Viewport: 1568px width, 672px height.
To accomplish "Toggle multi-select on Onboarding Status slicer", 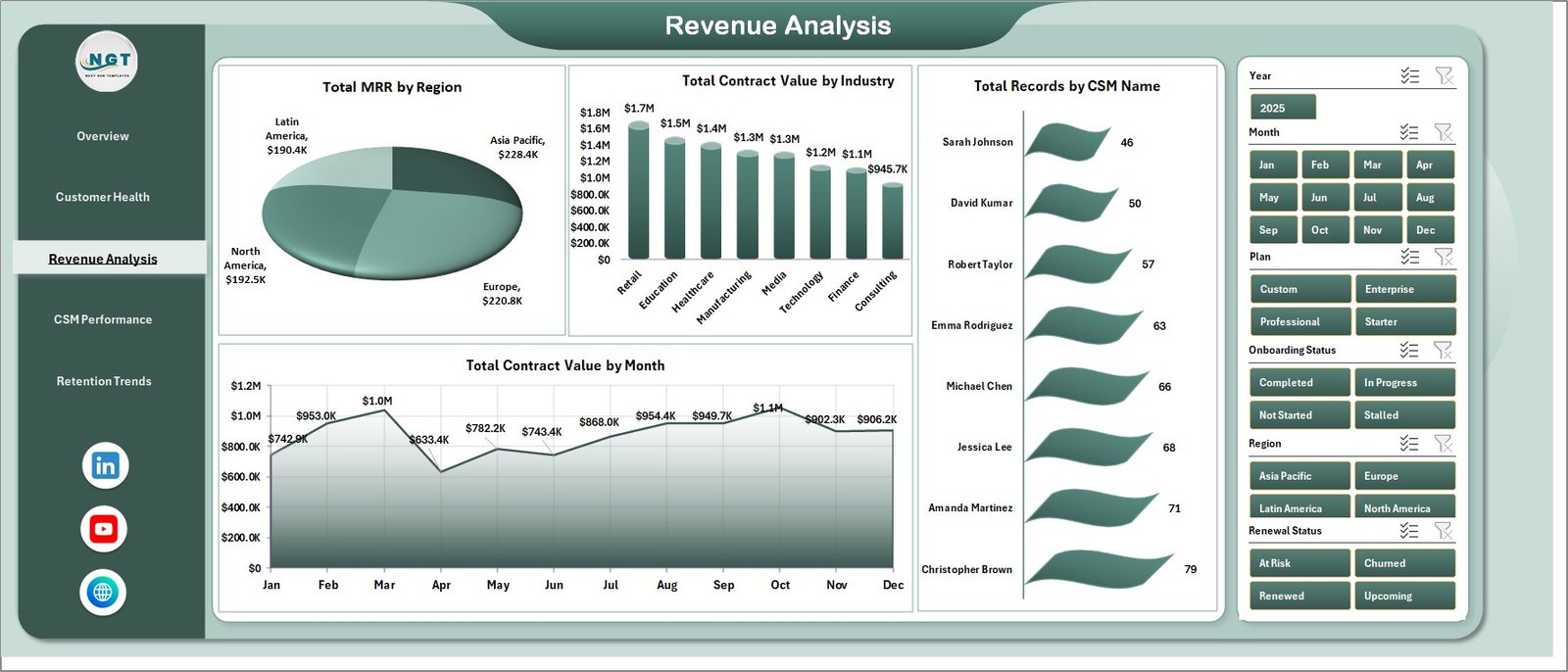I will [1410, 349].
